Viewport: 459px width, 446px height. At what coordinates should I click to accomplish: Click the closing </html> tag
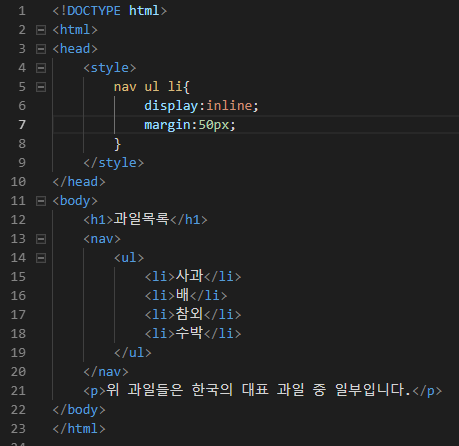tap(79, 429)
